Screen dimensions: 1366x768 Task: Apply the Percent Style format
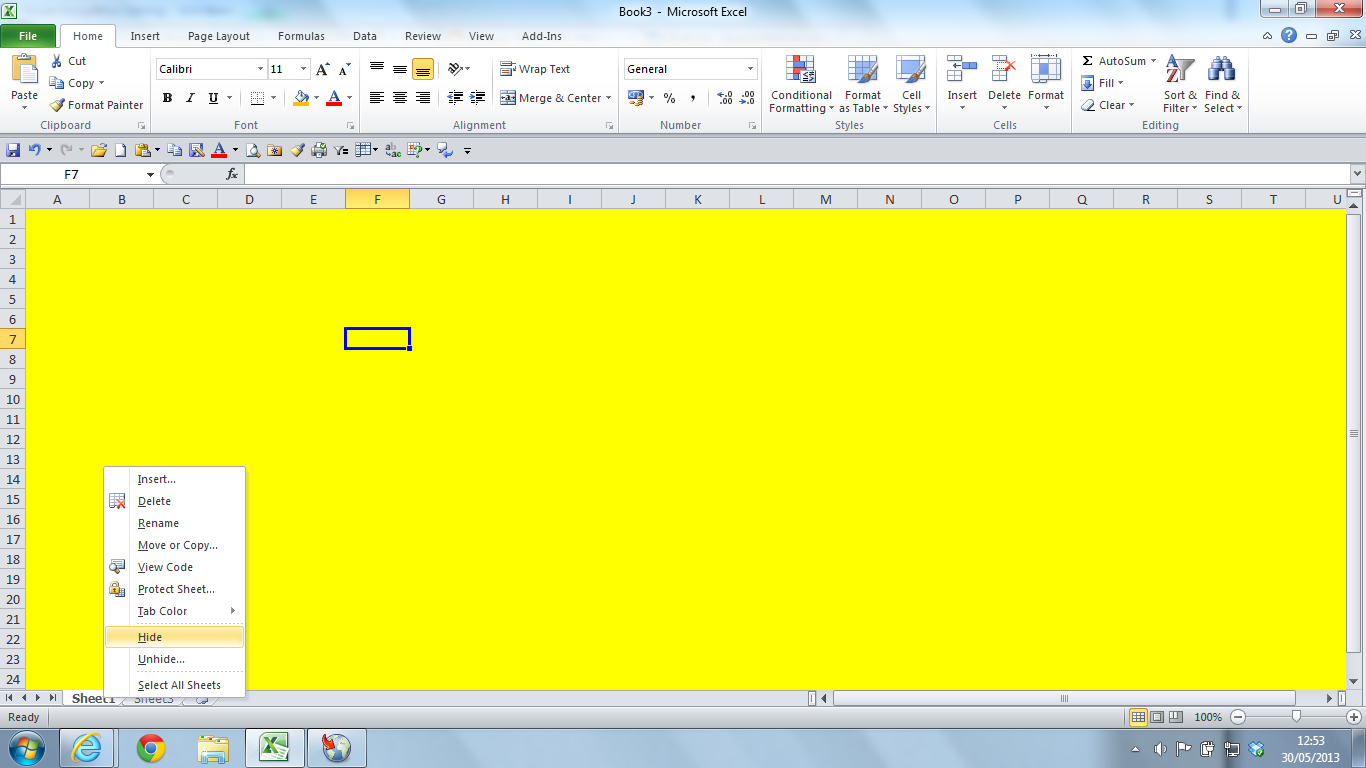click(667, 99)
